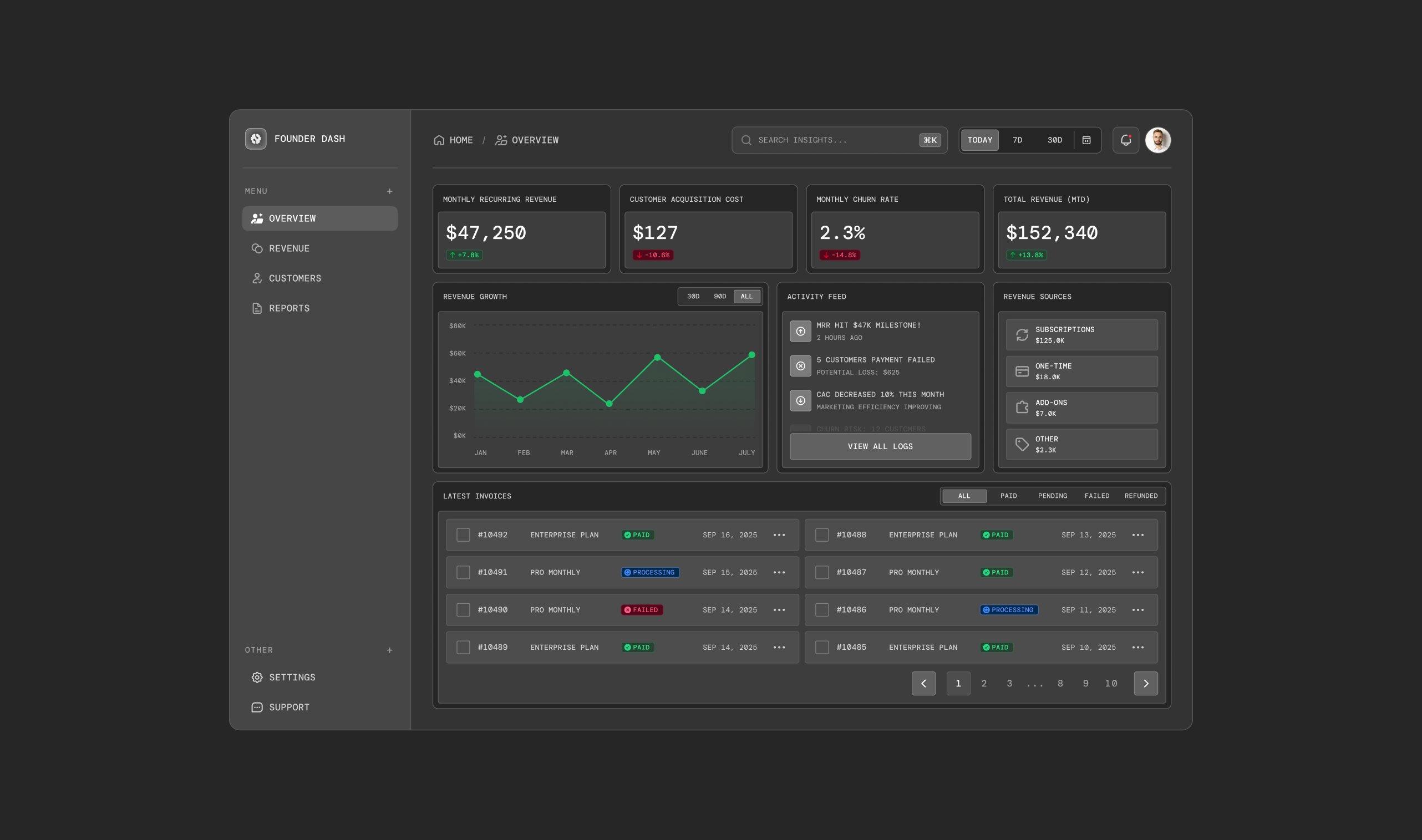Click the Support chat icon
Viewport: 1422px width, 840px height.
[257, 706]
